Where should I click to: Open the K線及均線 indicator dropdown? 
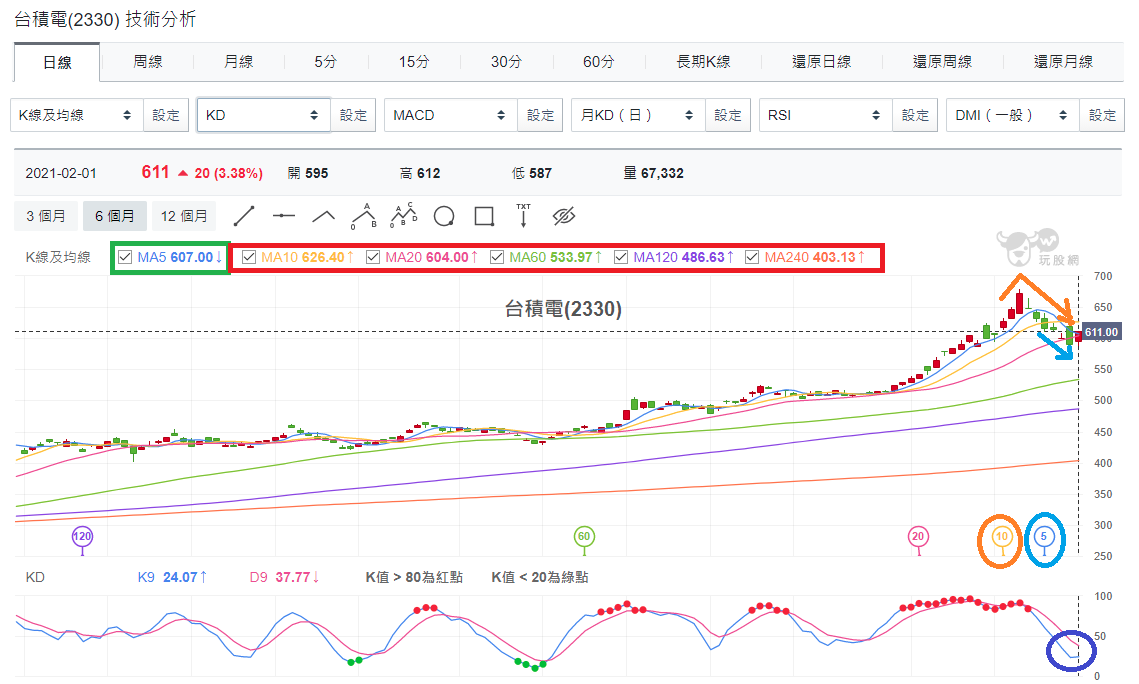pyautogui.click(x=77, y=115)
